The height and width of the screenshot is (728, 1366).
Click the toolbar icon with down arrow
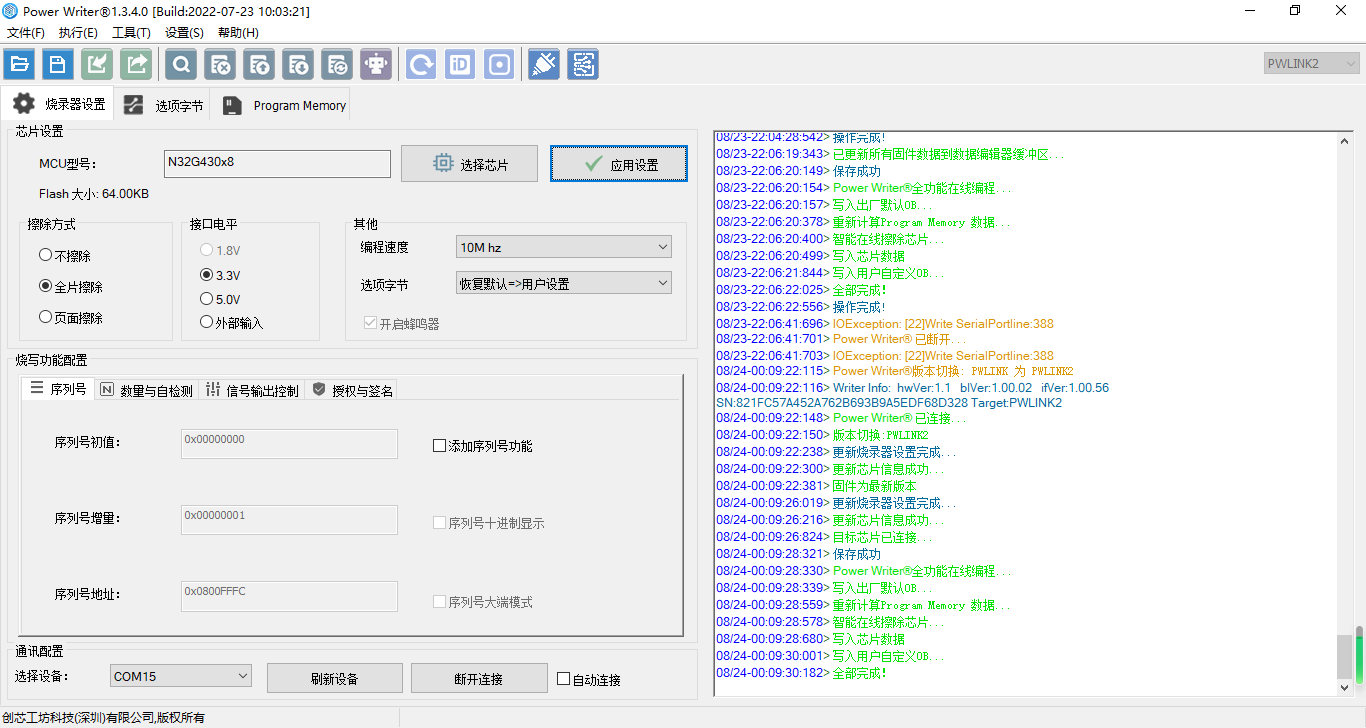tap(298, 65)
